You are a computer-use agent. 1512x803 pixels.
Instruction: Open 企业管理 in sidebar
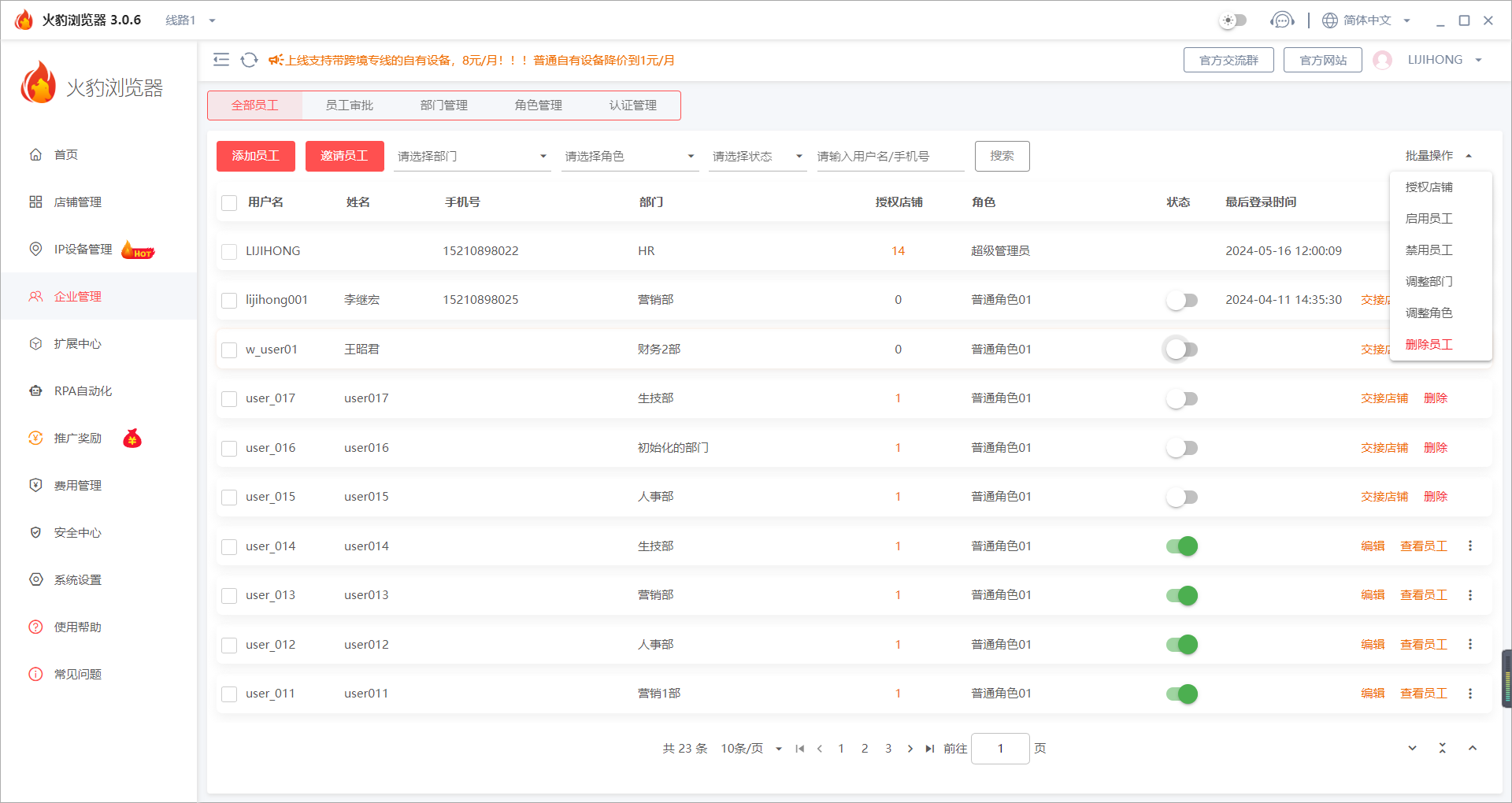click(98, 296)
